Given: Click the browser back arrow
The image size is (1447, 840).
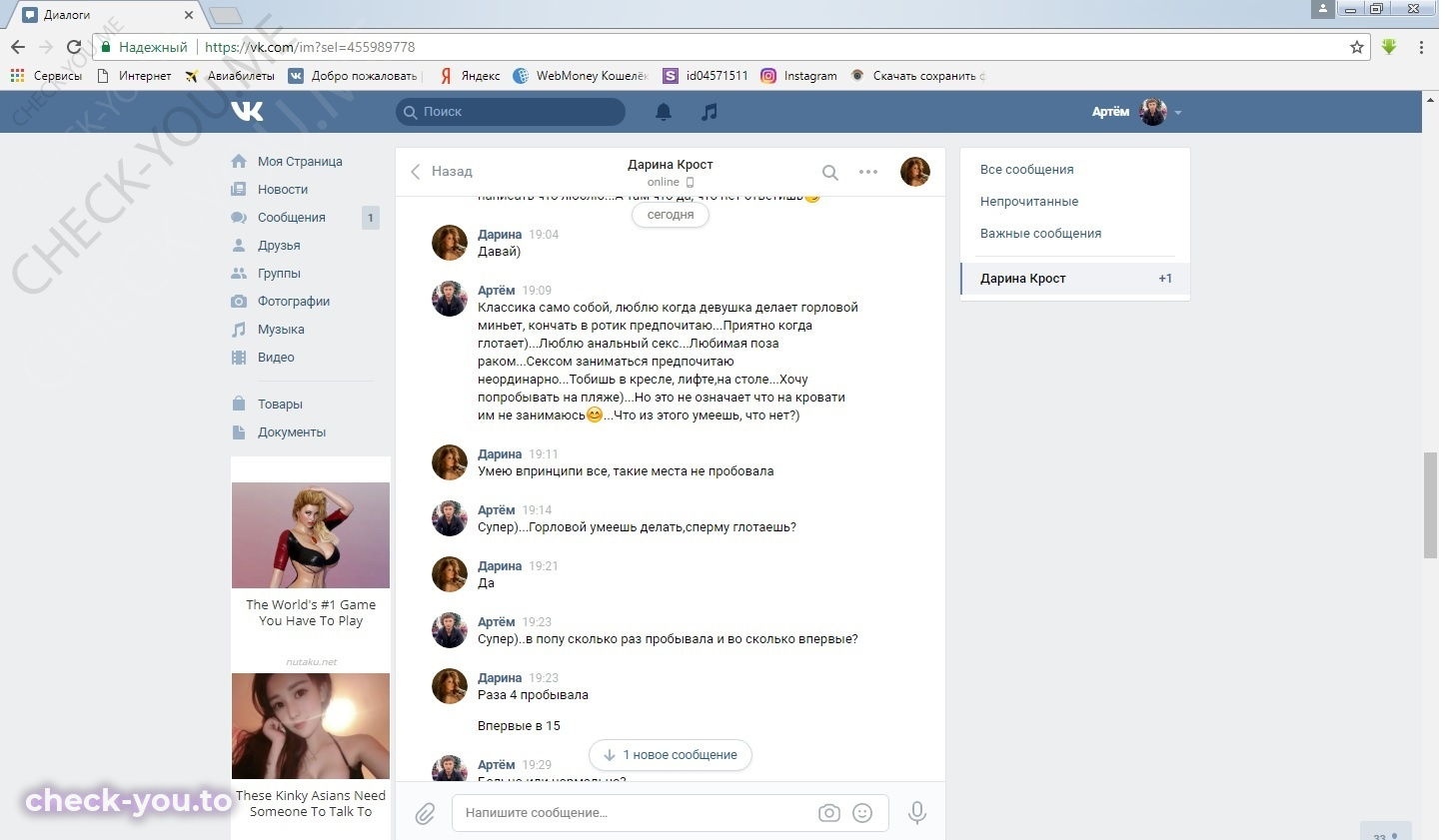Looking at the screenshot, I should pyautogui.click(x=18, y=47).
